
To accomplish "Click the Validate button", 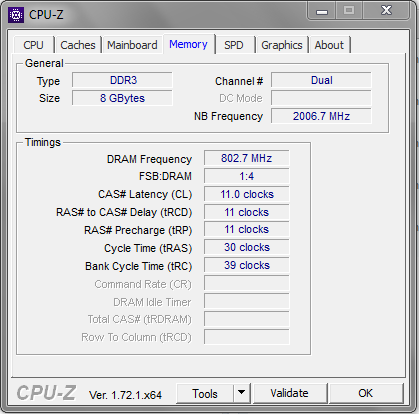I will pos(289,393).
